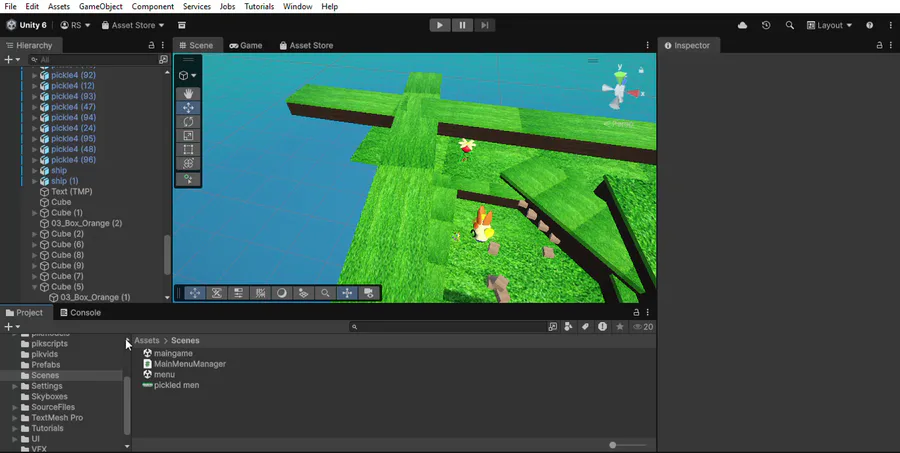Viewport: 900px width, 453px height.
Task: Toggle the Scene gizmo rotation lock
Action: tap(641, 70)
